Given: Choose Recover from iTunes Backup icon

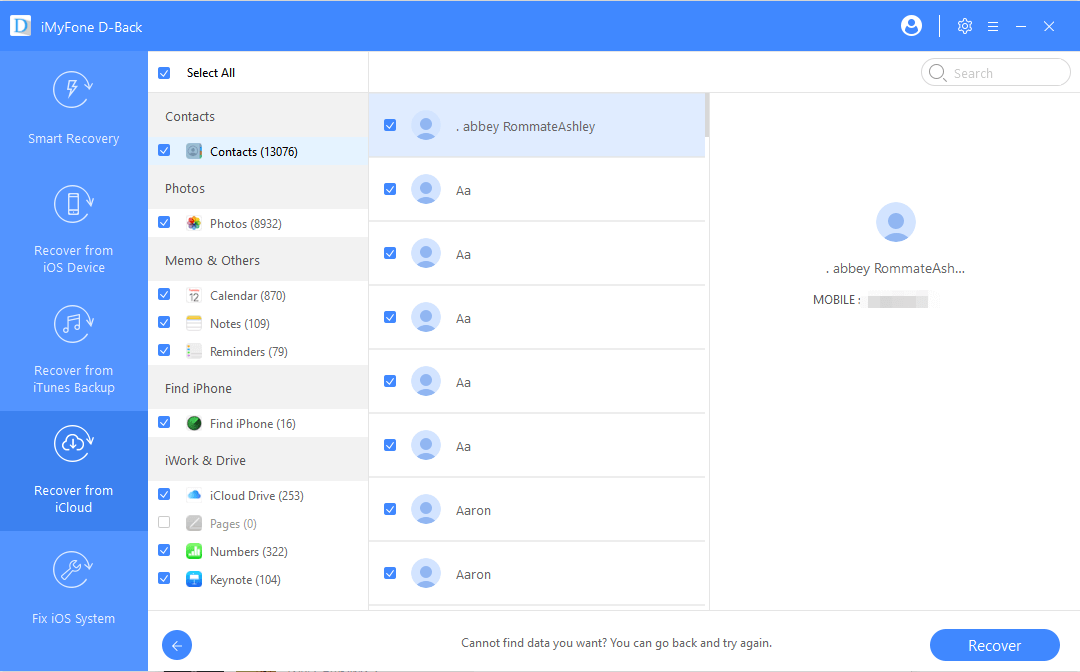Looking at the screenshot, I should 73,324.
